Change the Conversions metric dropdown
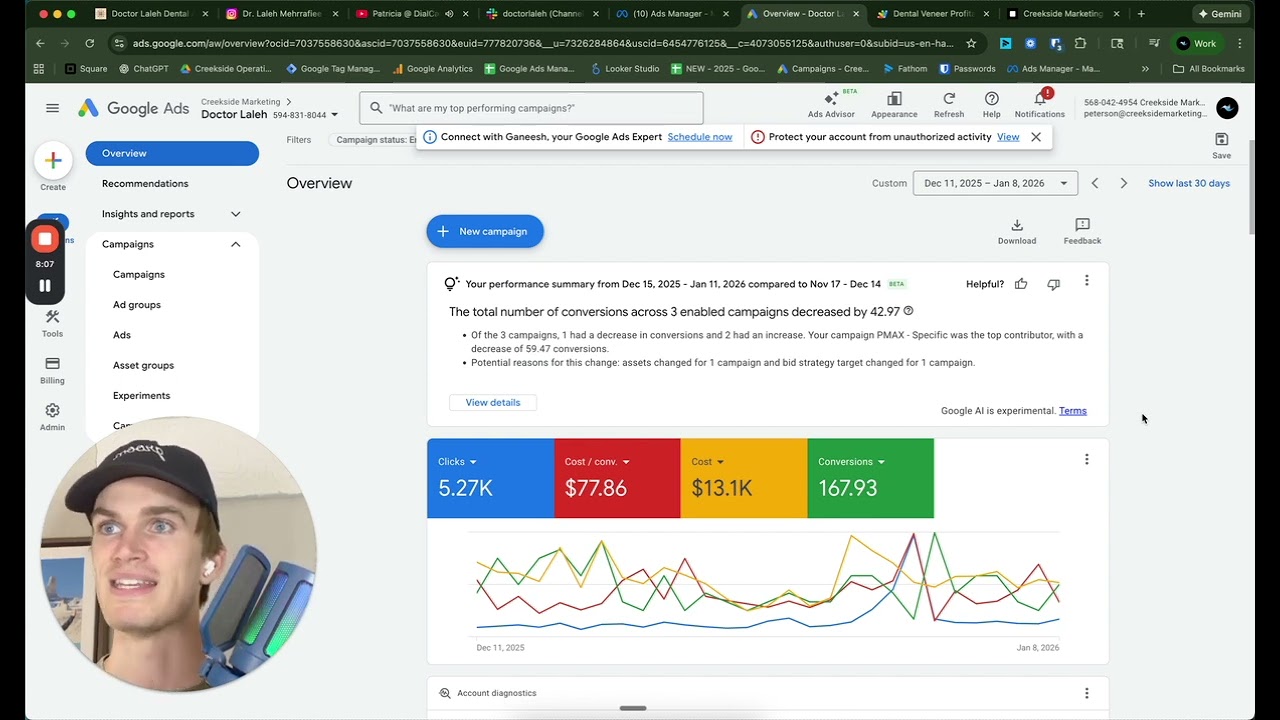Screen dimensions: 1280x720 click(851, 462)
